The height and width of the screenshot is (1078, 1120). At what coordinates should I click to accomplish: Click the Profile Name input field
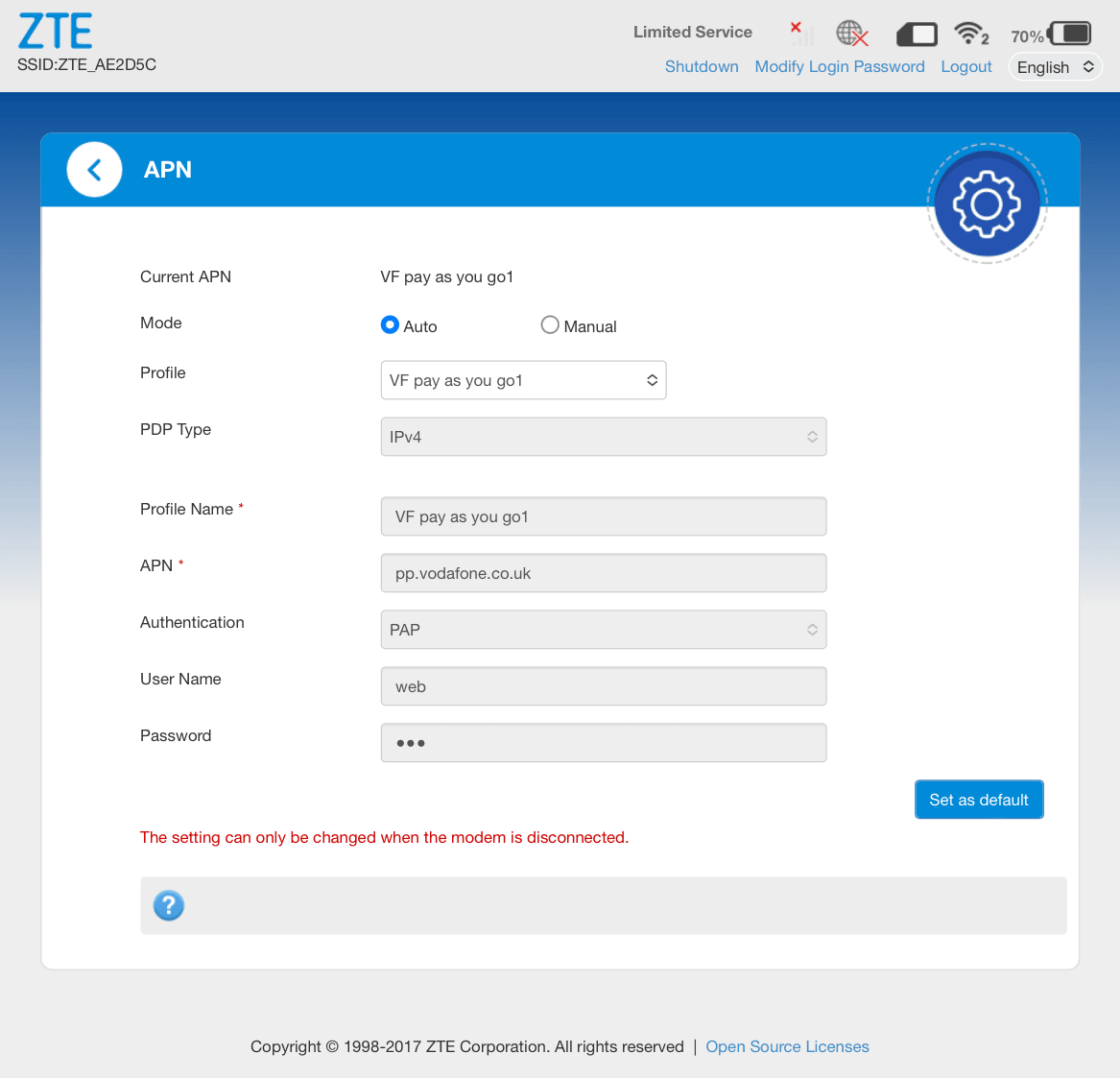coord(604,516)
